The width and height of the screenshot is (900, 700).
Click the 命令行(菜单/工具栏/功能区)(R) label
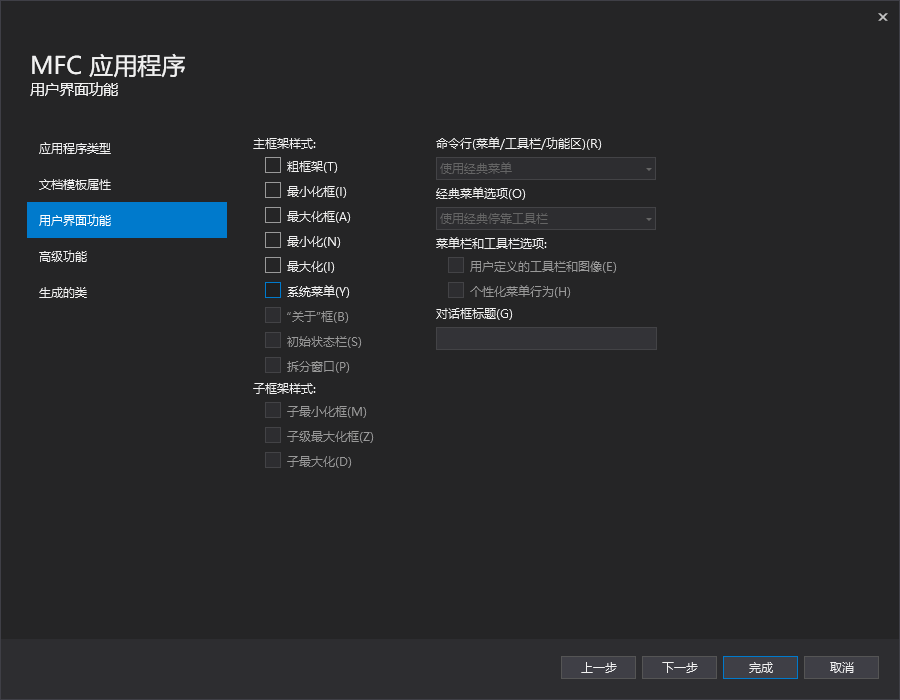click(519, 144)
